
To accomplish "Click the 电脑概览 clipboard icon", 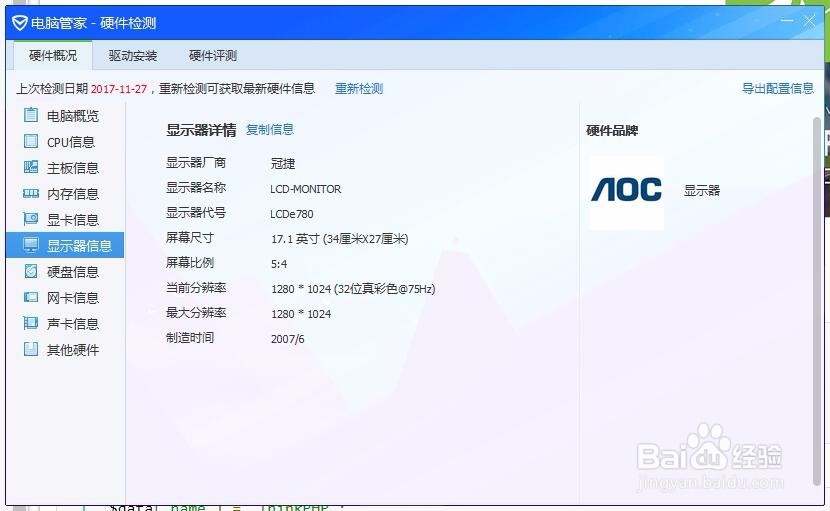I will point(31,114).
